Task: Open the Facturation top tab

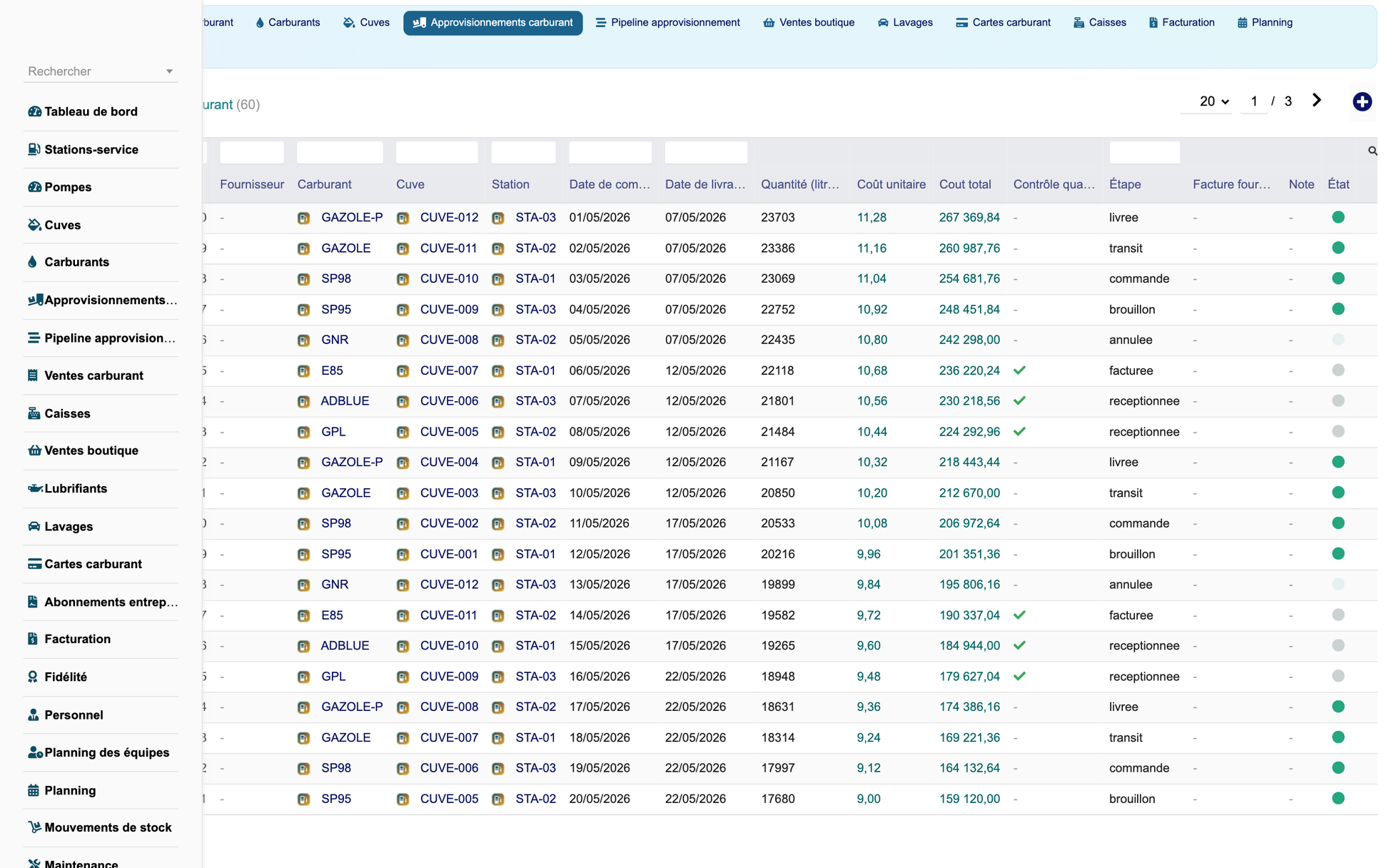Action: tap(1181, 23)
